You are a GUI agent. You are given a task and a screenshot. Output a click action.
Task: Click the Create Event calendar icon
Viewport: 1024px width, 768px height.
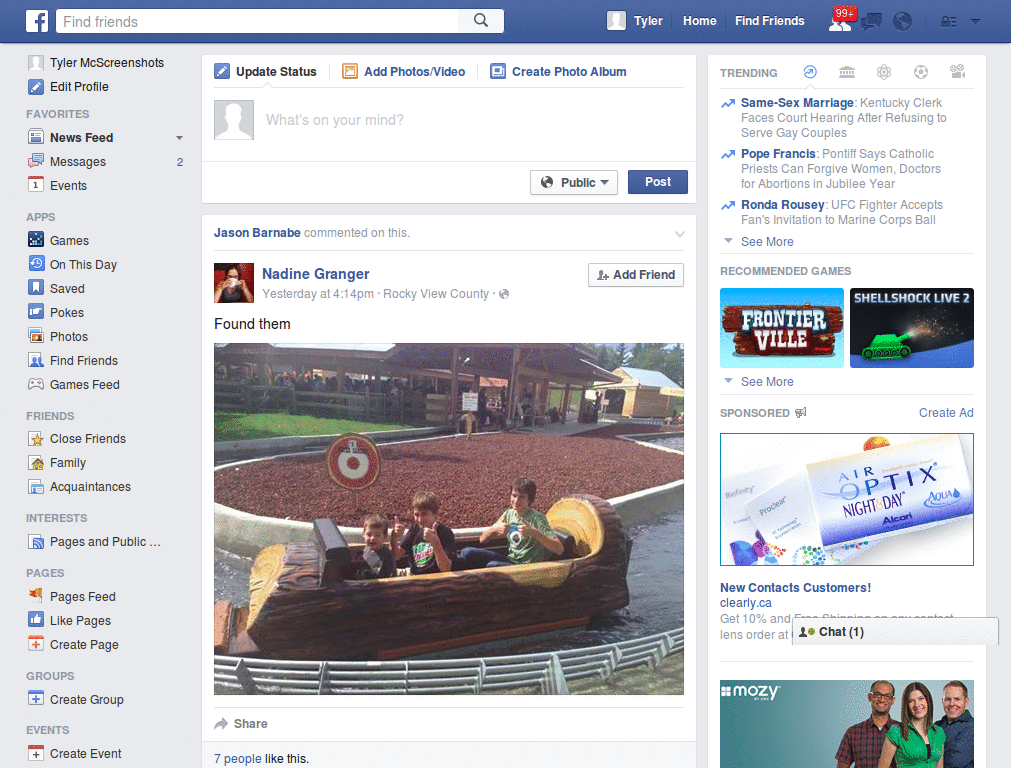tap(36, 753)
